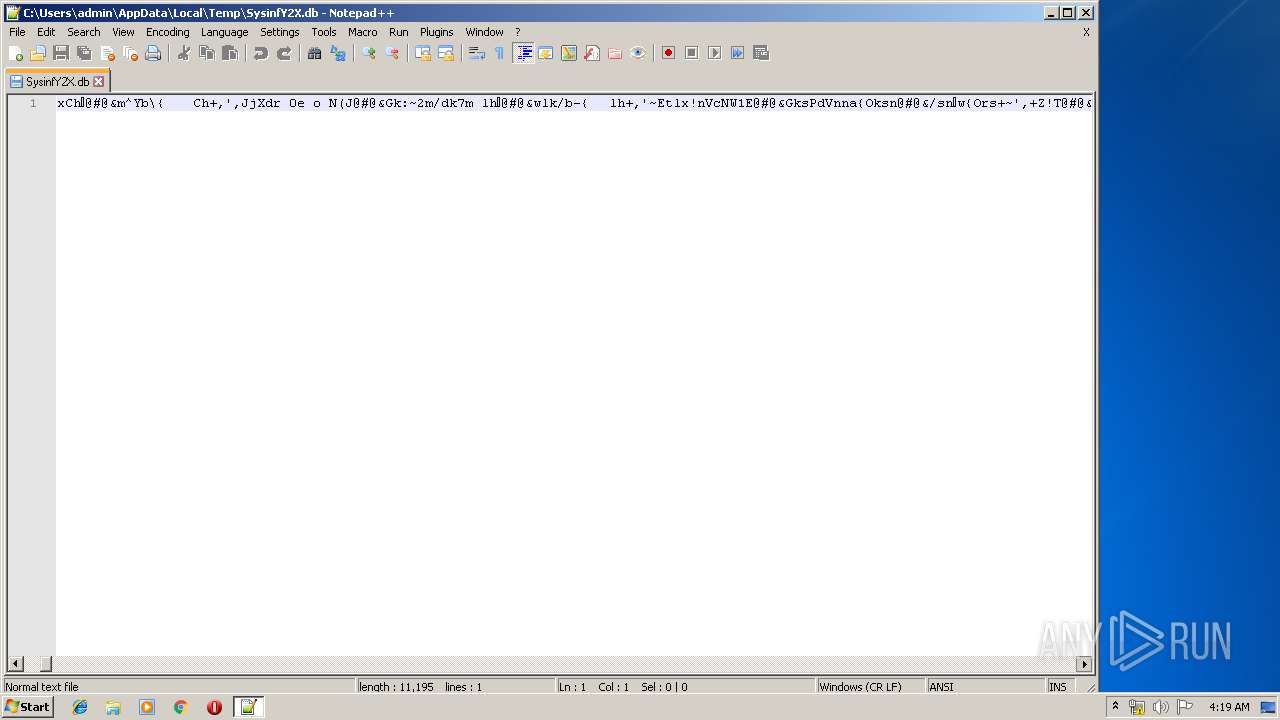Toggle the indent guide button

pyautogui.click(x=523, y=53)
